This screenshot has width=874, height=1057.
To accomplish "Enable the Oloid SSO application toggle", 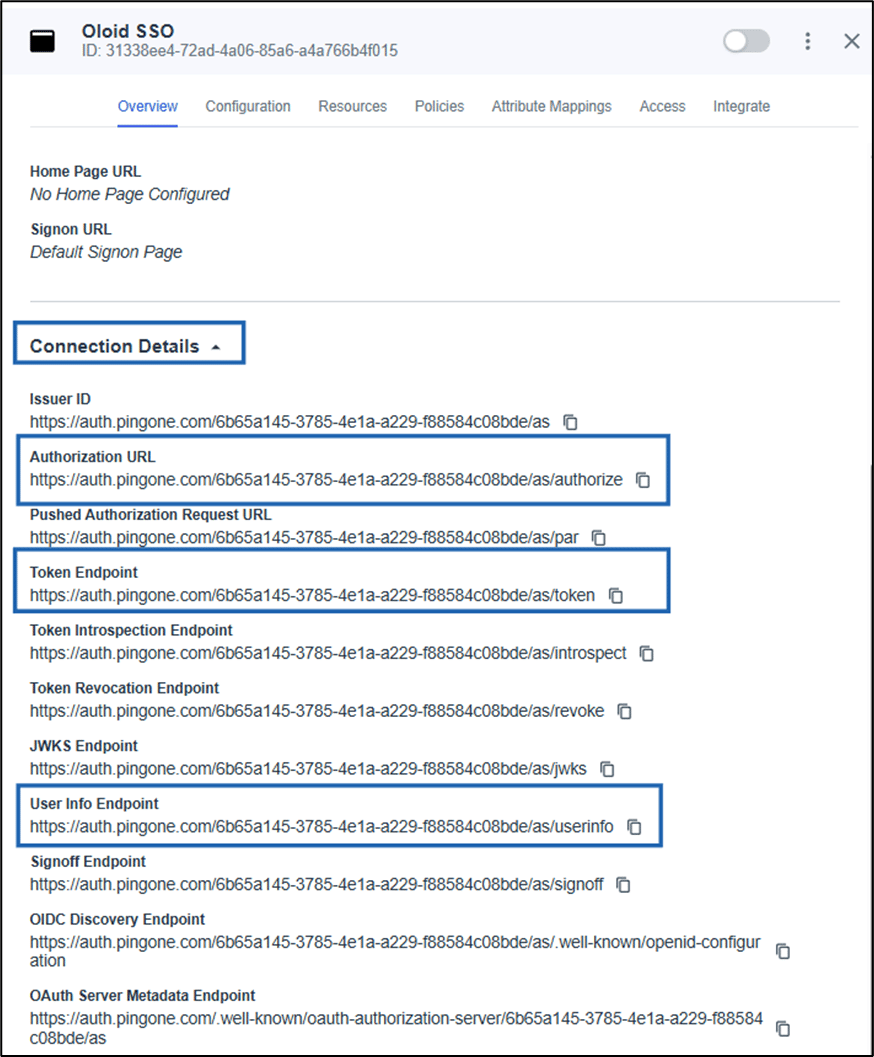I will pyautogui.click(x=747, y=41).
